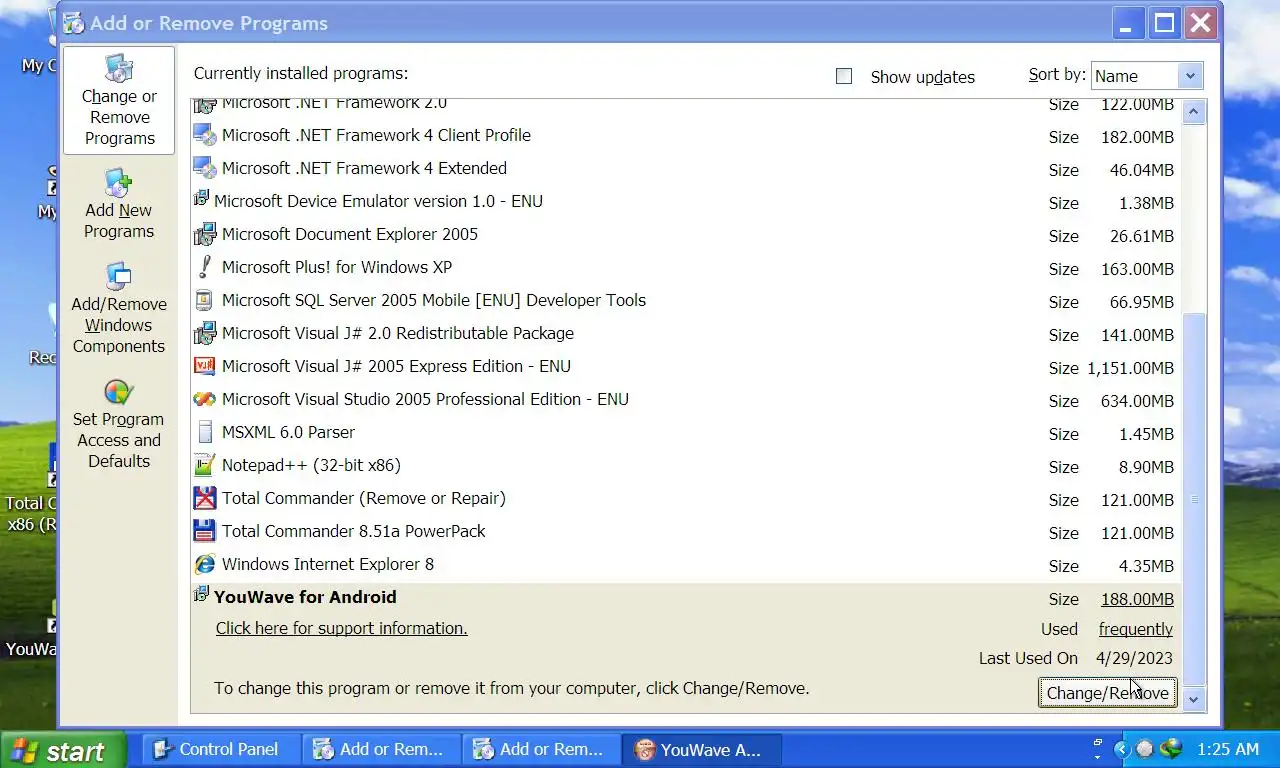Screen dimensions: 1280x768
Task: Select SQL Server 2005 Mobile Developer Tools entry
Action: [x=686, y=300]
